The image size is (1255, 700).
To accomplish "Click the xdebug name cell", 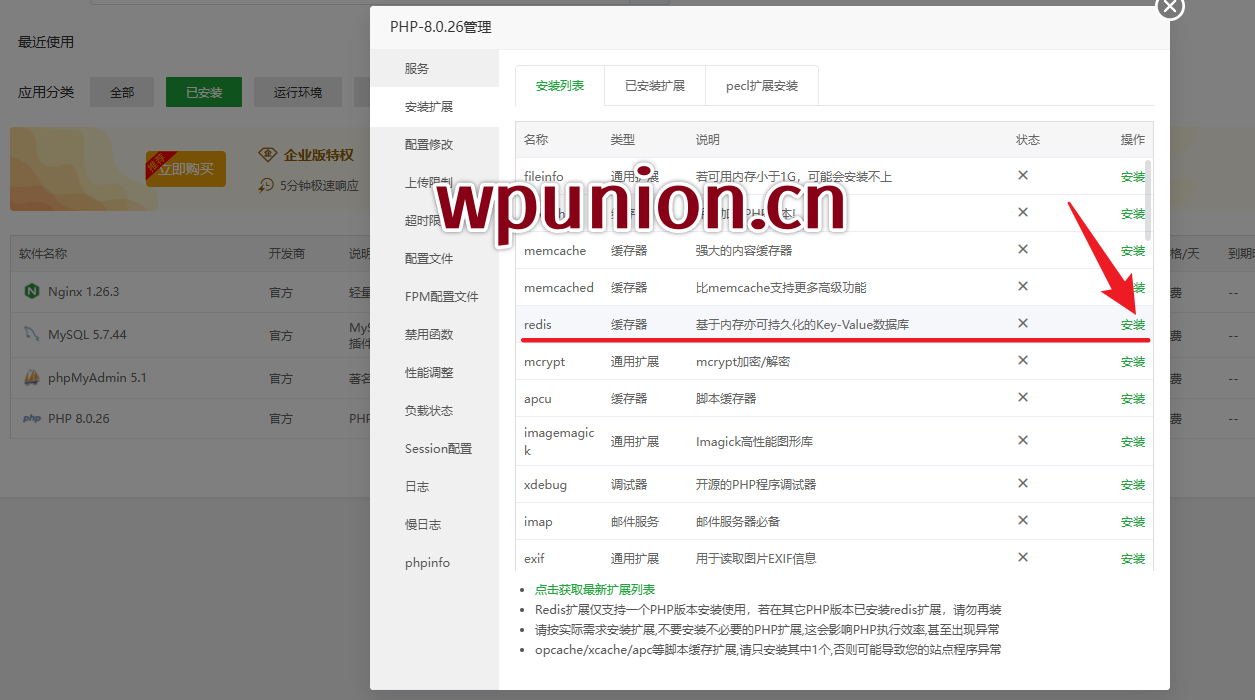I will [545, 485].
